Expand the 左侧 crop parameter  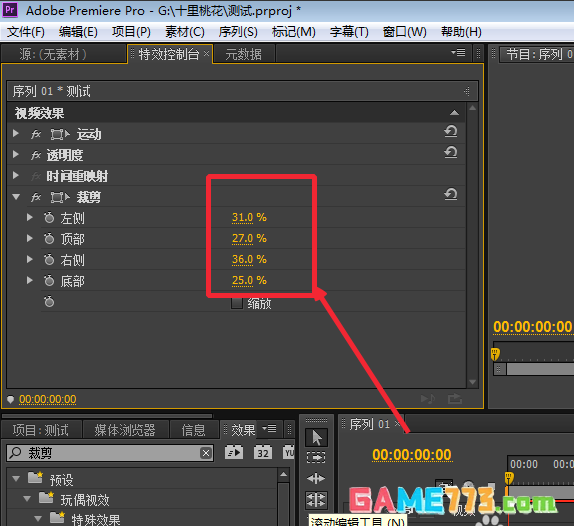[x=30, y=217]
